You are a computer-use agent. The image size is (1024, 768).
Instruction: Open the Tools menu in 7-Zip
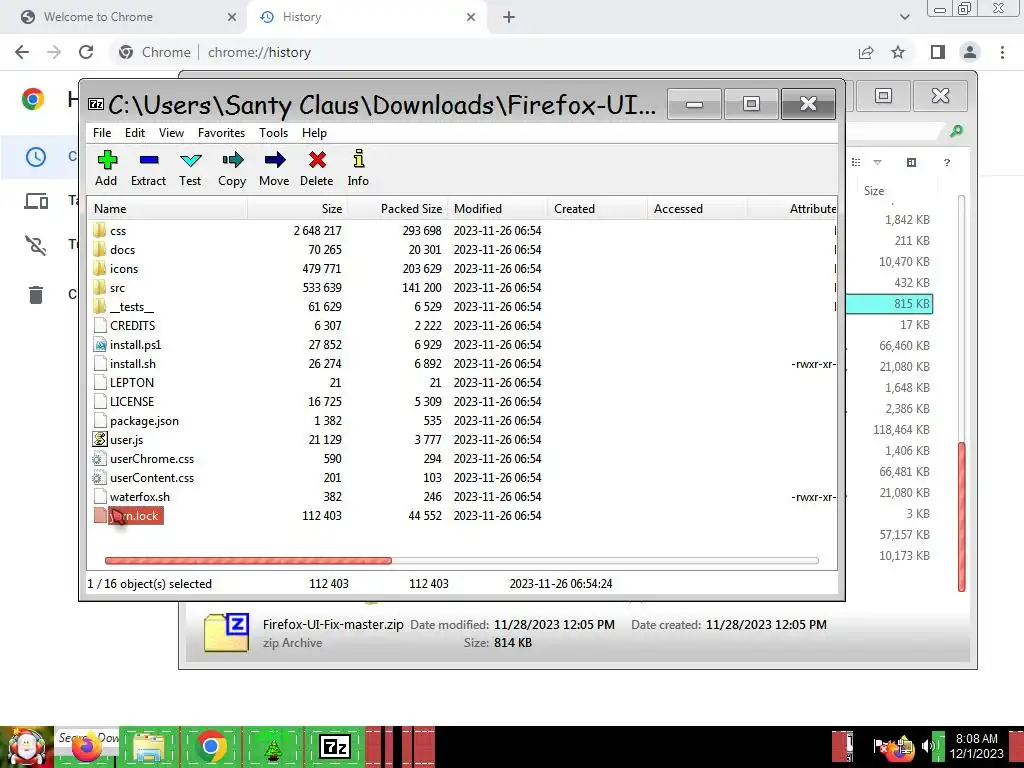[x=273, y=133]
